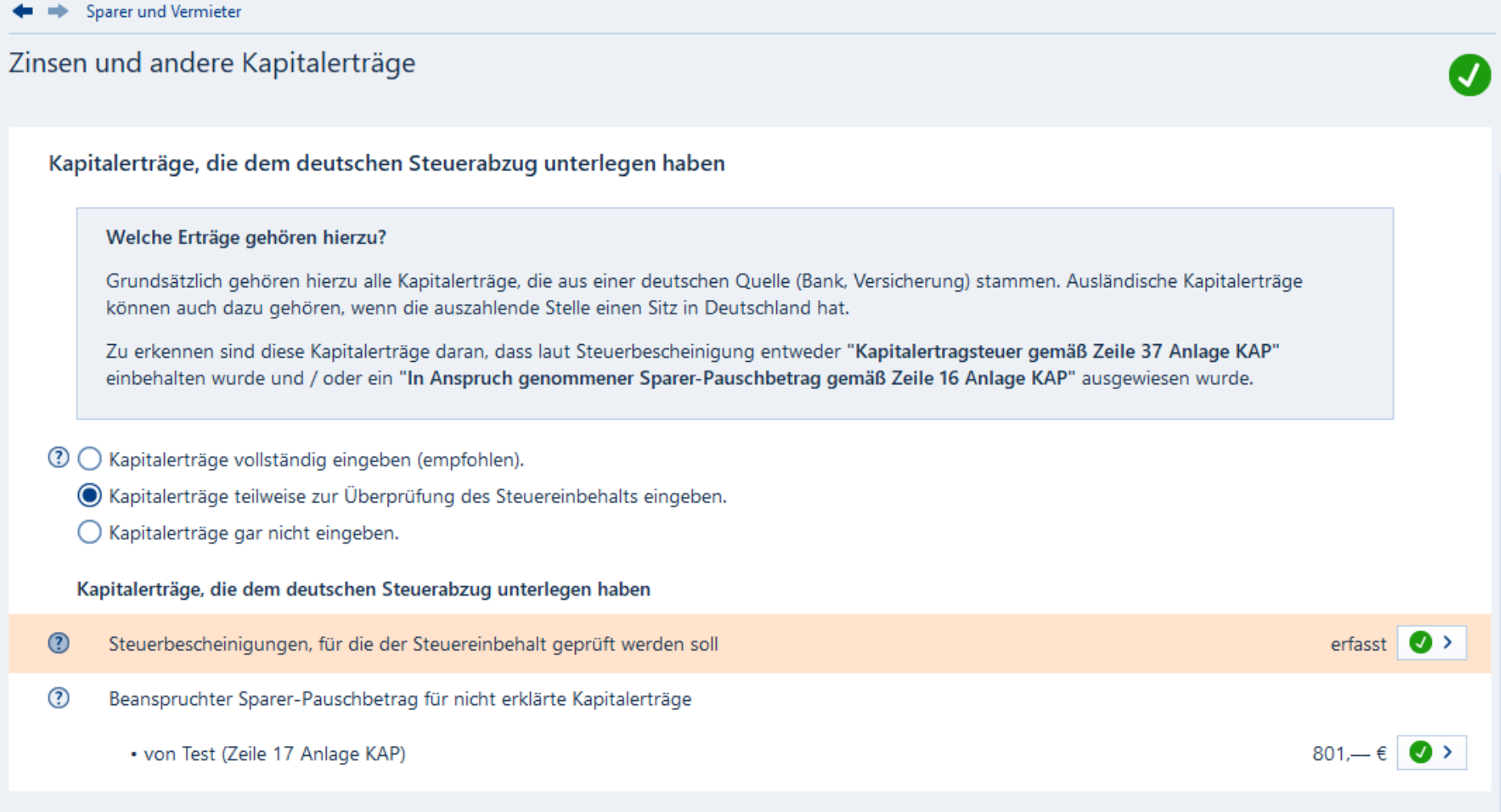Select 'Kapitalerträge vollständig eingeben (empfohlen)'

tap(89, 459)
